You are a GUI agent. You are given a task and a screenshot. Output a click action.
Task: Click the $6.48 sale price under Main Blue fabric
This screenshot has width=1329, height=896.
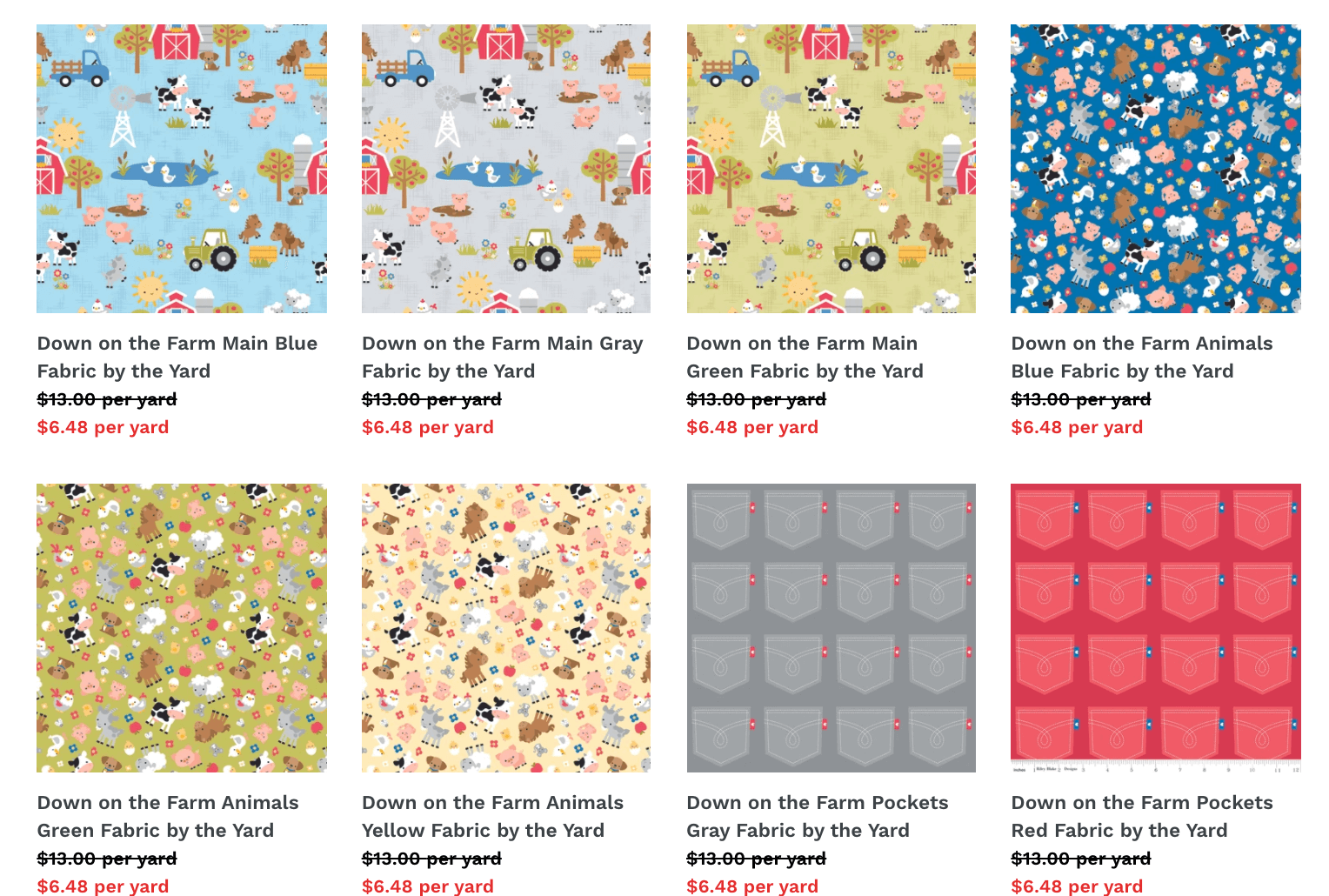[x=103, y=427]
